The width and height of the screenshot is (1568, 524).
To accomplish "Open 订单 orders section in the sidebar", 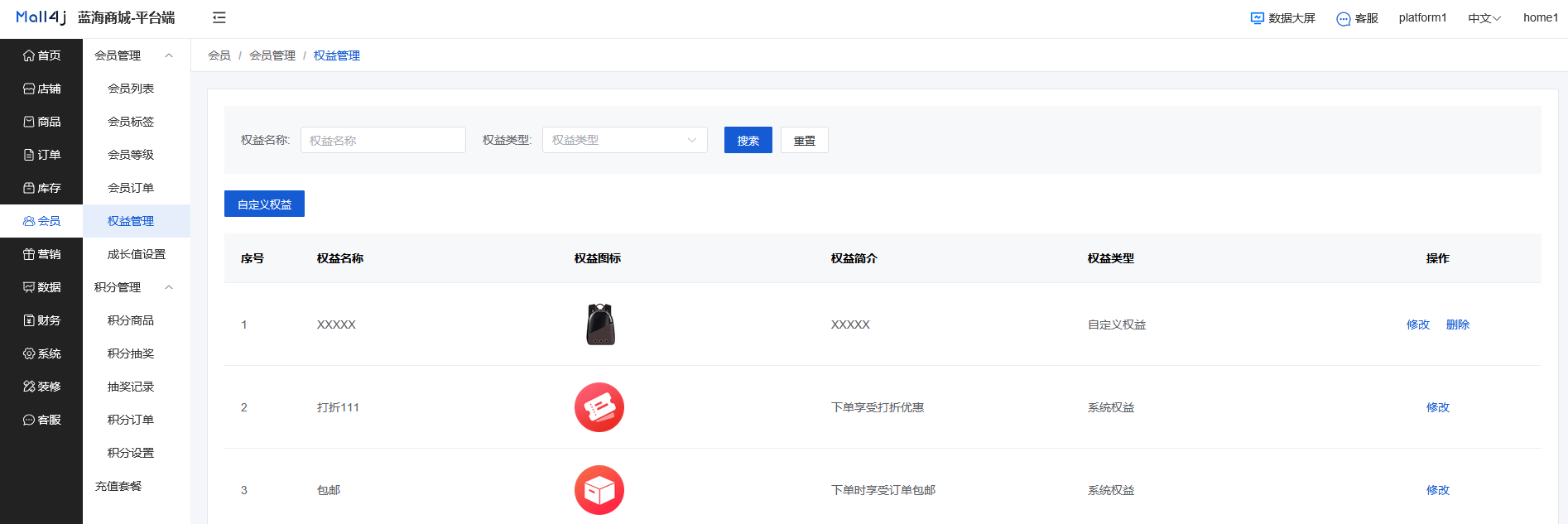I will (41, 155).
